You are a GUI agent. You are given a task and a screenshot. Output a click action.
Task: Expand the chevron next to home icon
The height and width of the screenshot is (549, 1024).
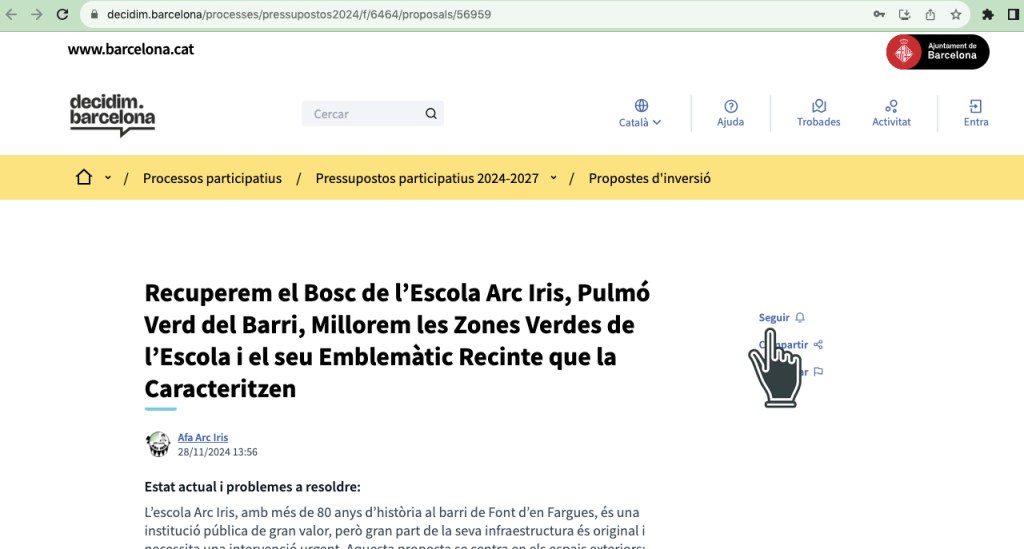pos(108,178)
